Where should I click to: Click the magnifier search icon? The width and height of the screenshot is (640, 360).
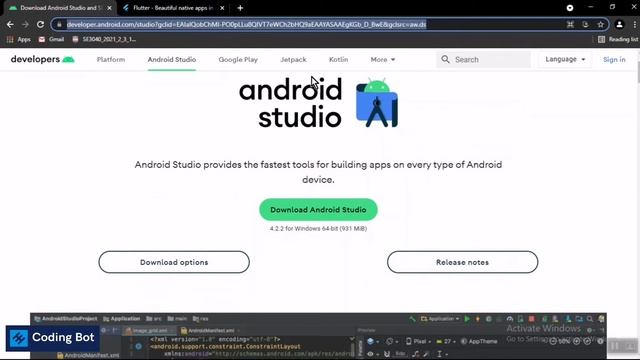445,60
